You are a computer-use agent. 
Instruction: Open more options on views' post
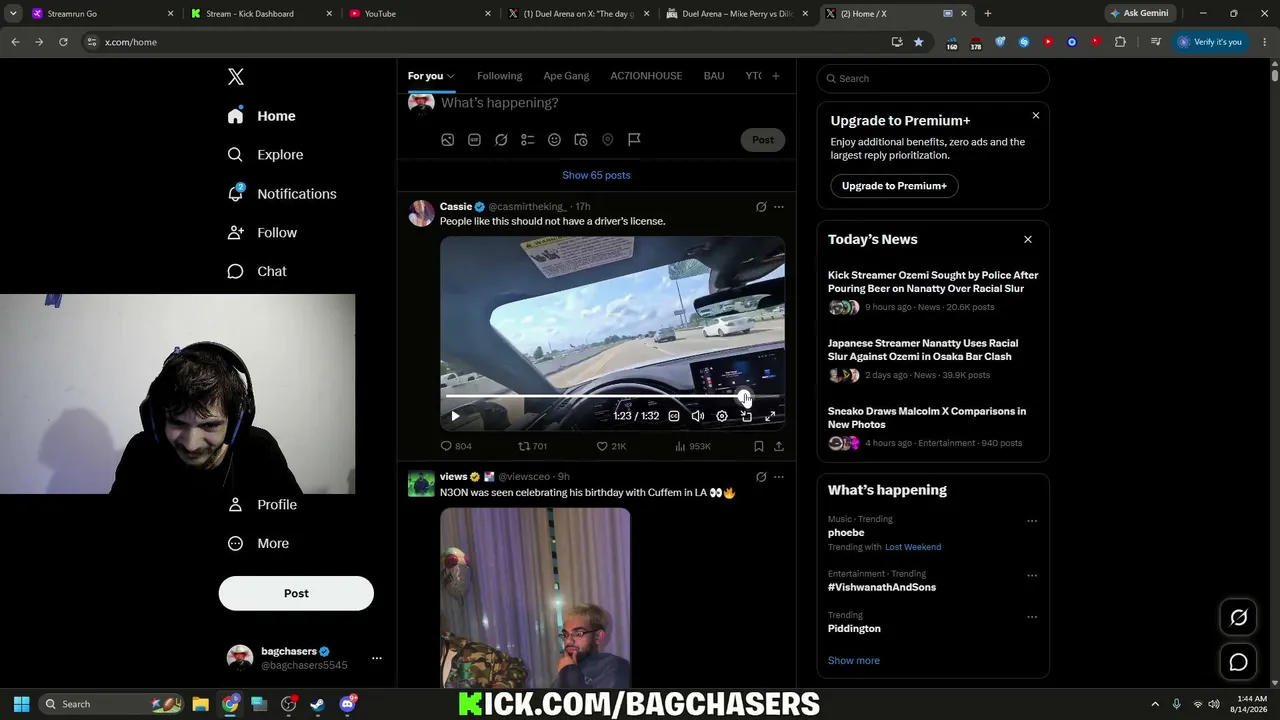pyautogui.click(x=779, y=477)
